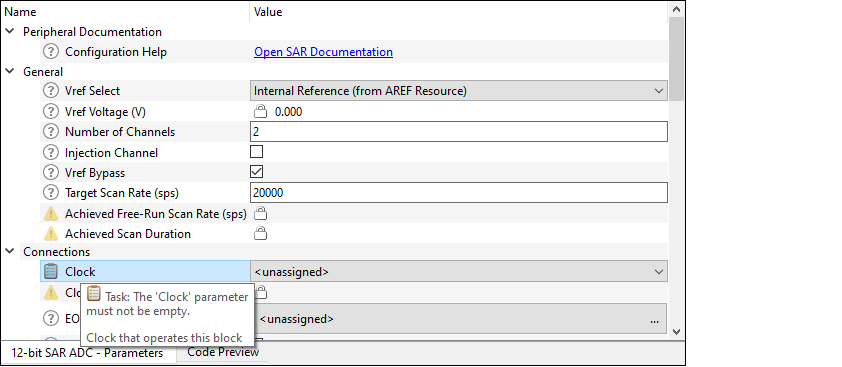Collapse the Peripheral Documentation section
Screen dimensions: 842x367
coord(10,32)
